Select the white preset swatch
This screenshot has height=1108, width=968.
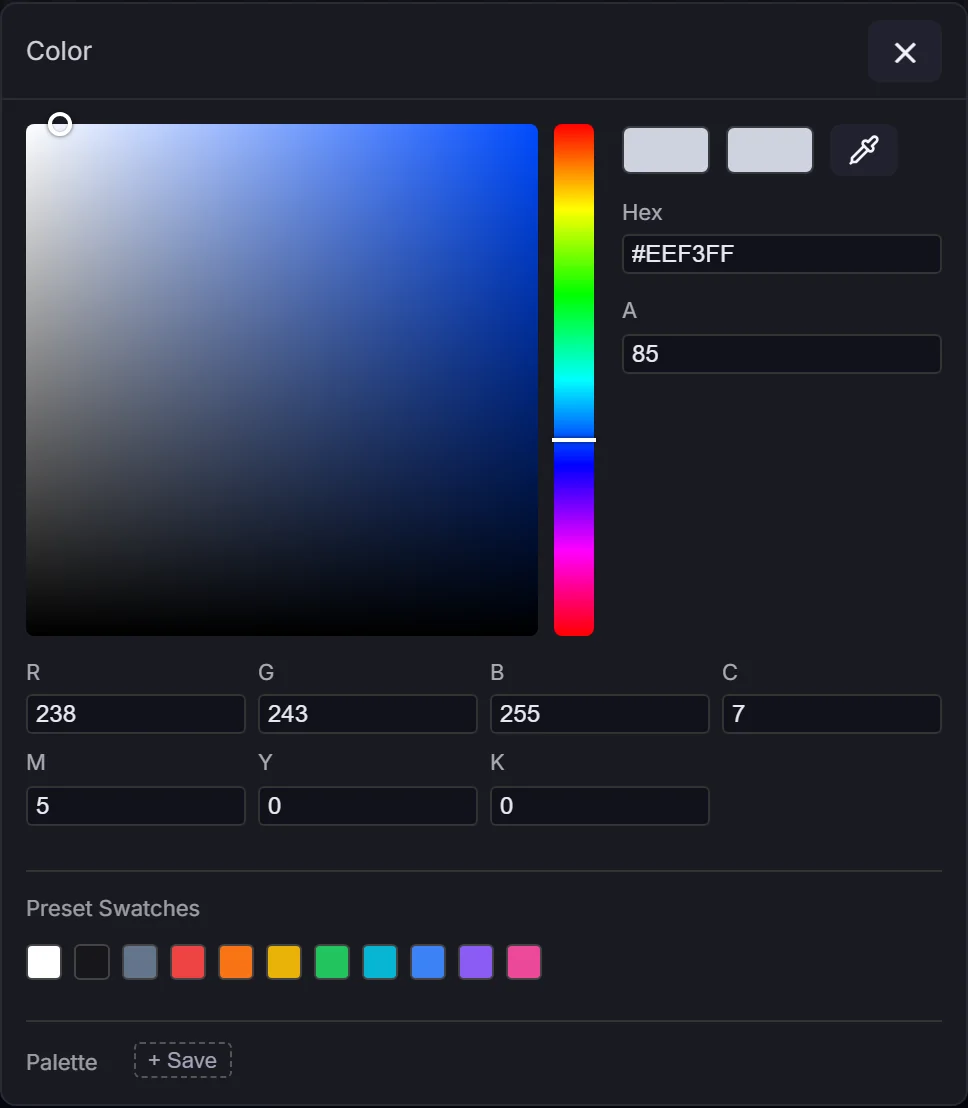coord(44,962)
